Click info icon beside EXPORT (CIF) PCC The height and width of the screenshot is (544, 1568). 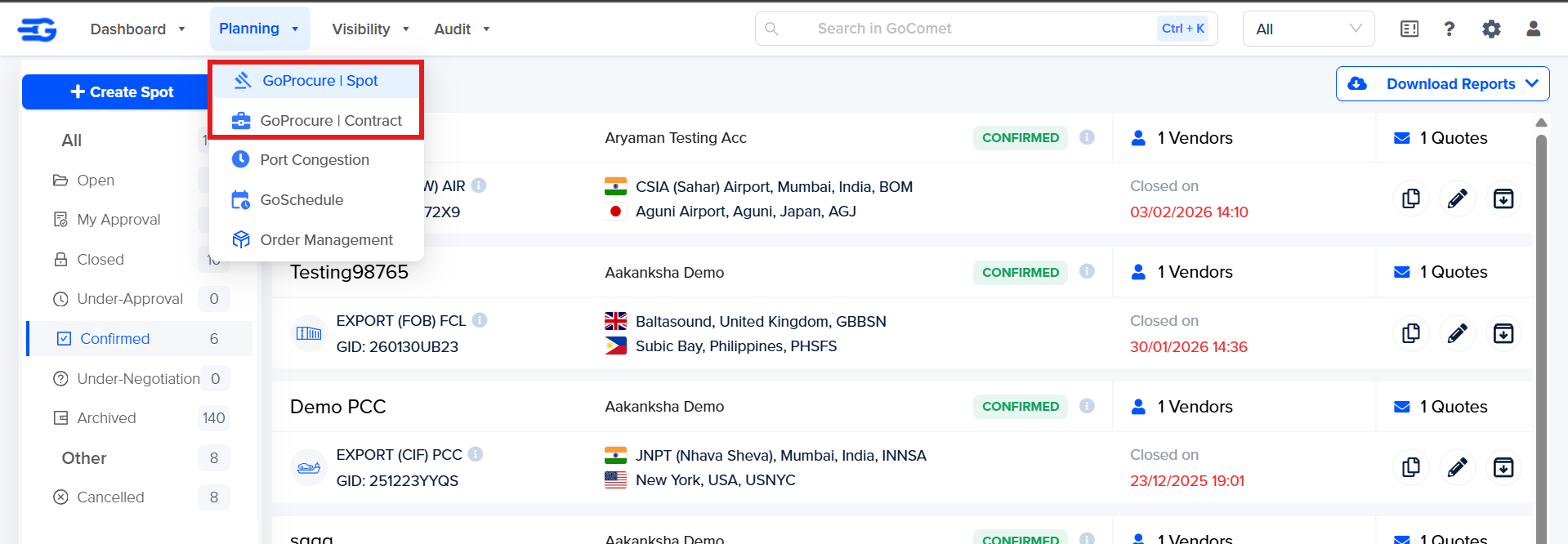[x=476, y=454]
